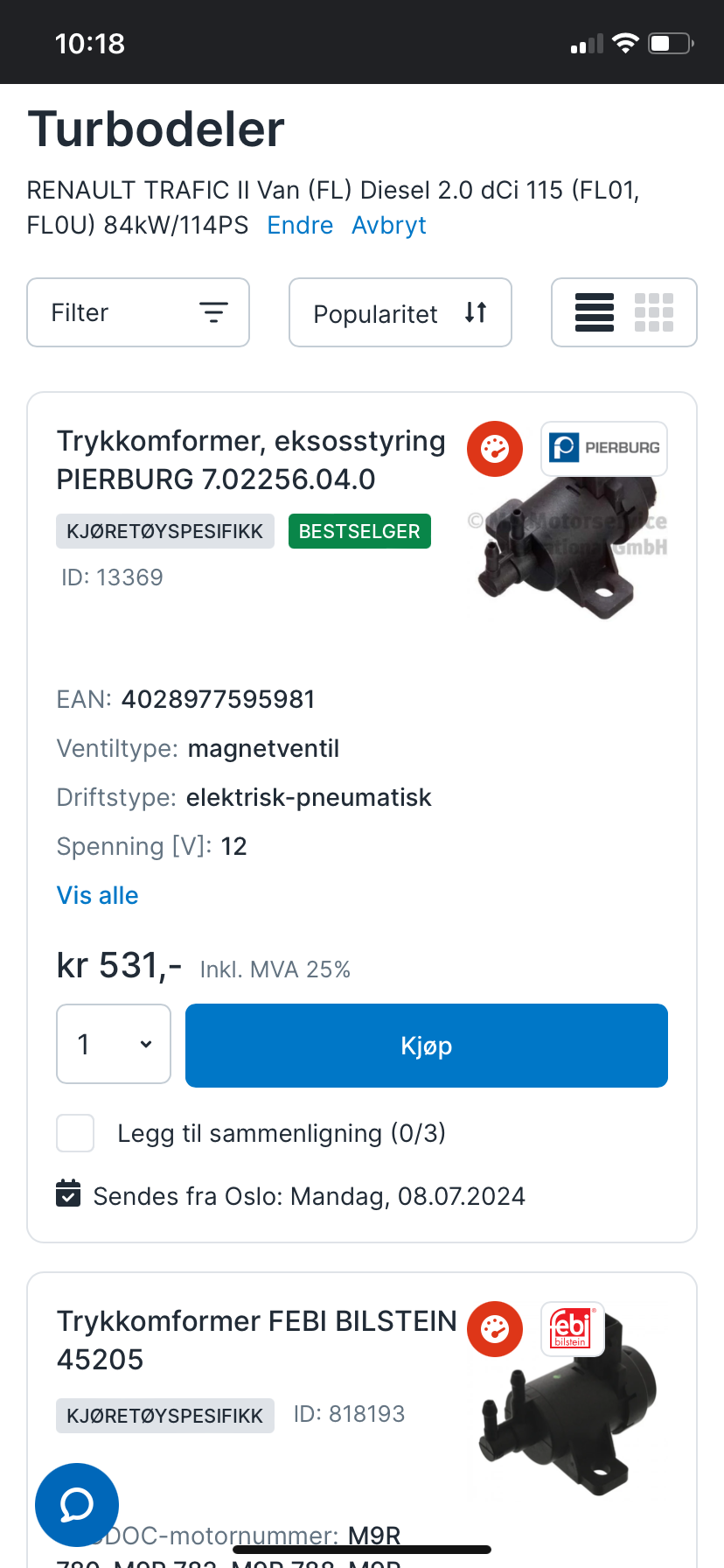Tap red gauge icon on Pierburg product
This screenshot has width=724, height=1568.
[x=495, y=449]
